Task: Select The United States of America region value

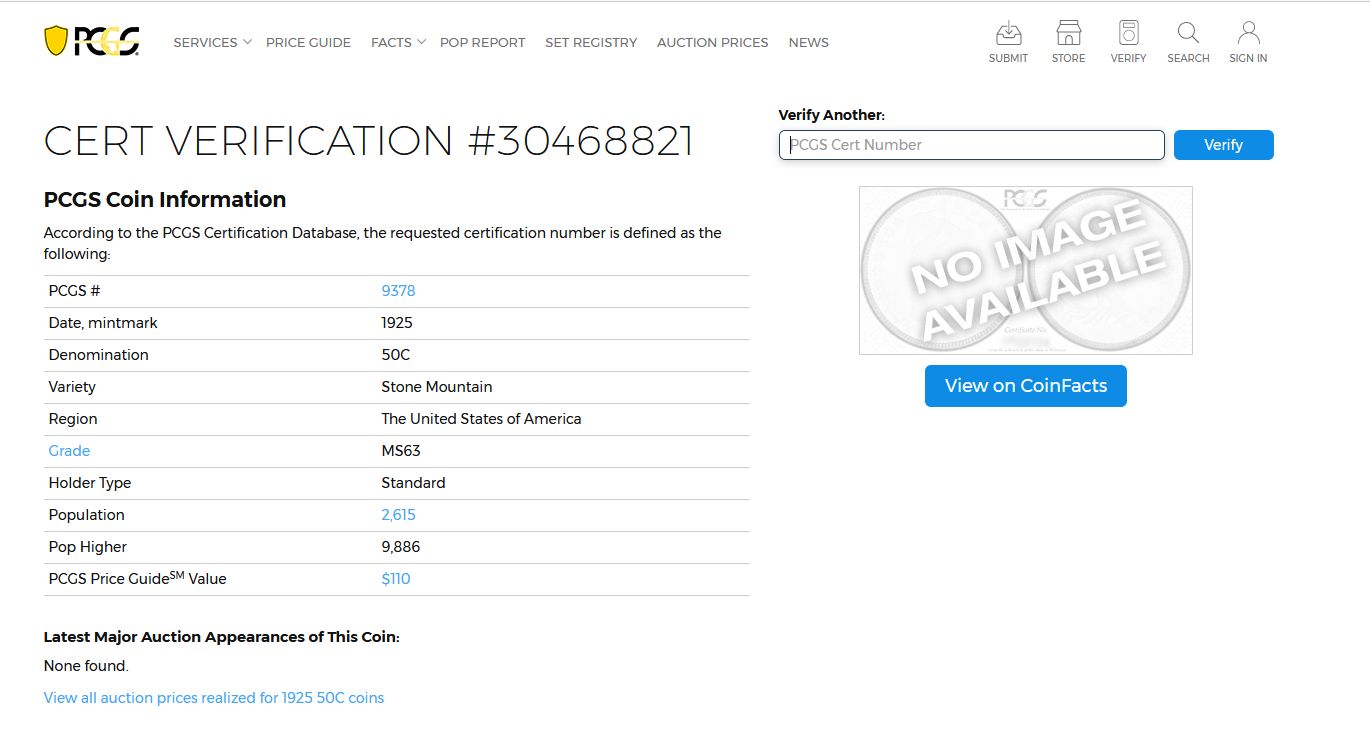Action: 481,419
